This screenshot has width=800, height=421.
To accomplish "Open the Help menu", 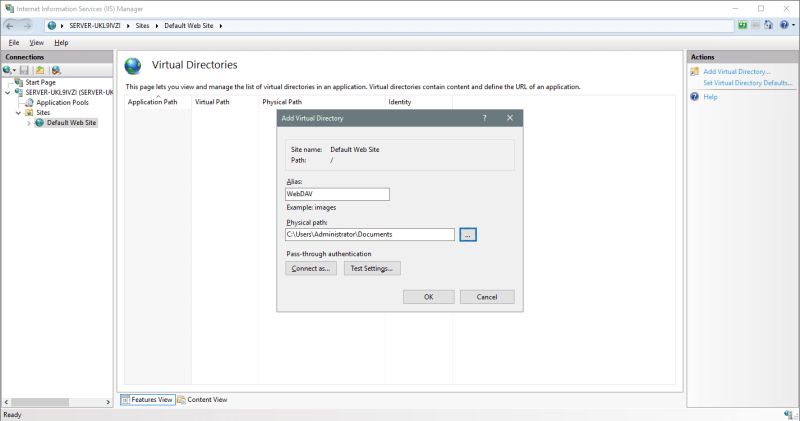I will click(61, 43).
